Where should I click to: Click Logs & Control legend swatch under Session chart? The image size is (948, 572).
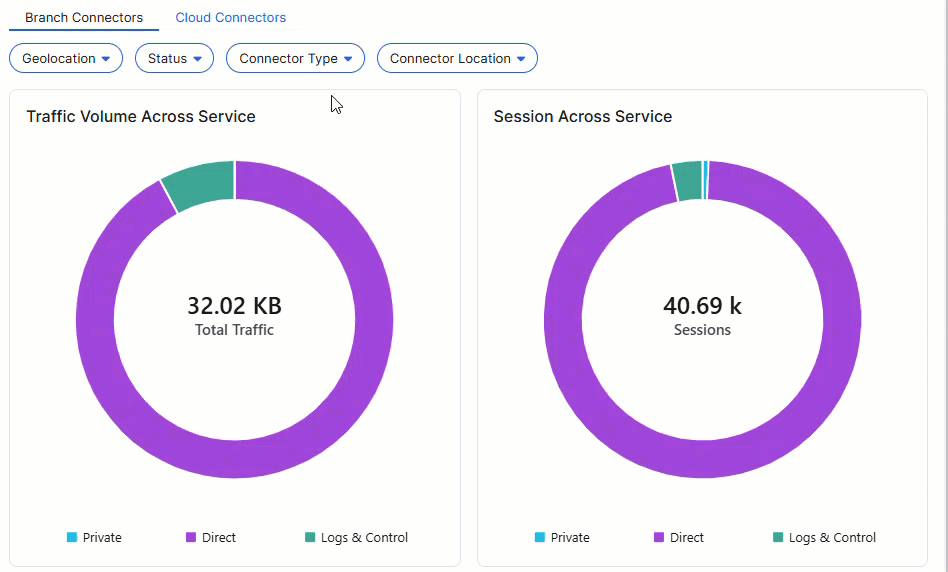coord(778,538)
